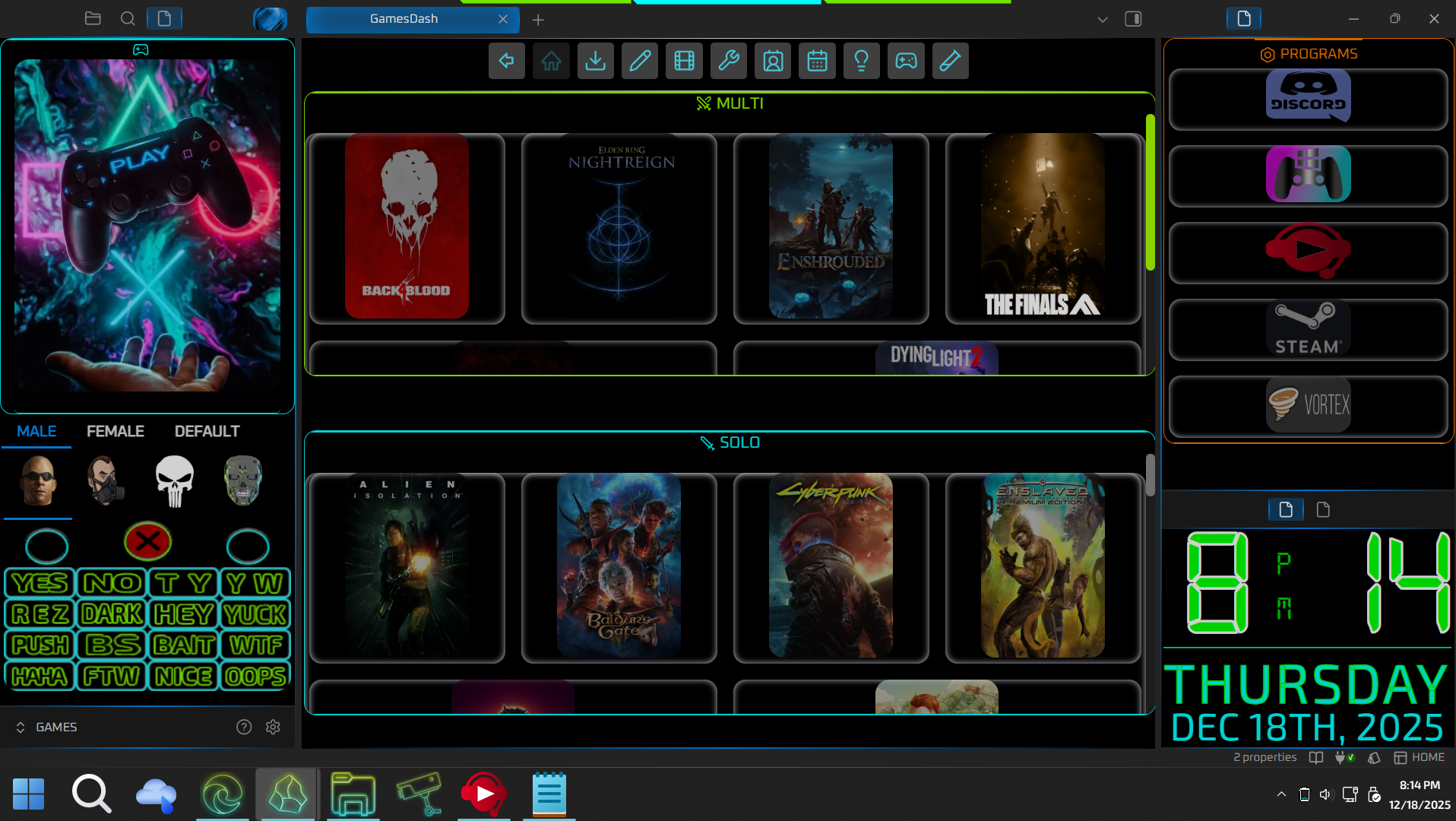This screenshot has height=821, width=1456.
Task: Open Windows Start menu
Action: [x=29, y=794]
